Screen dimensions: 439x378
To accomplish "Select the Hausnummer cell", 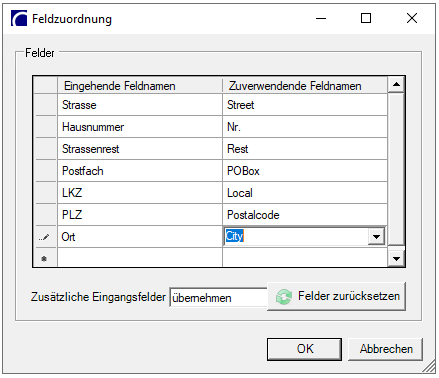I will tap(140, 127).
